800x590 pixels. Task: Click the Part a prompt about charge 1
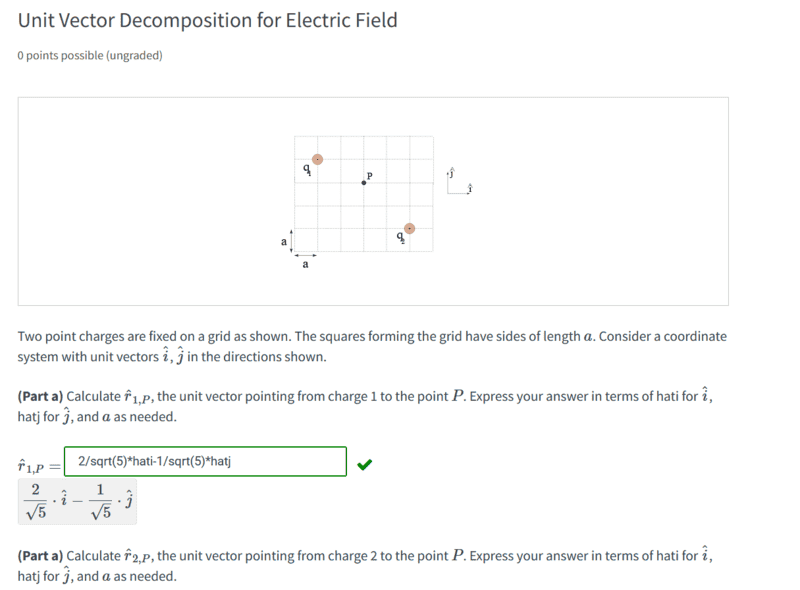point(365,405)
